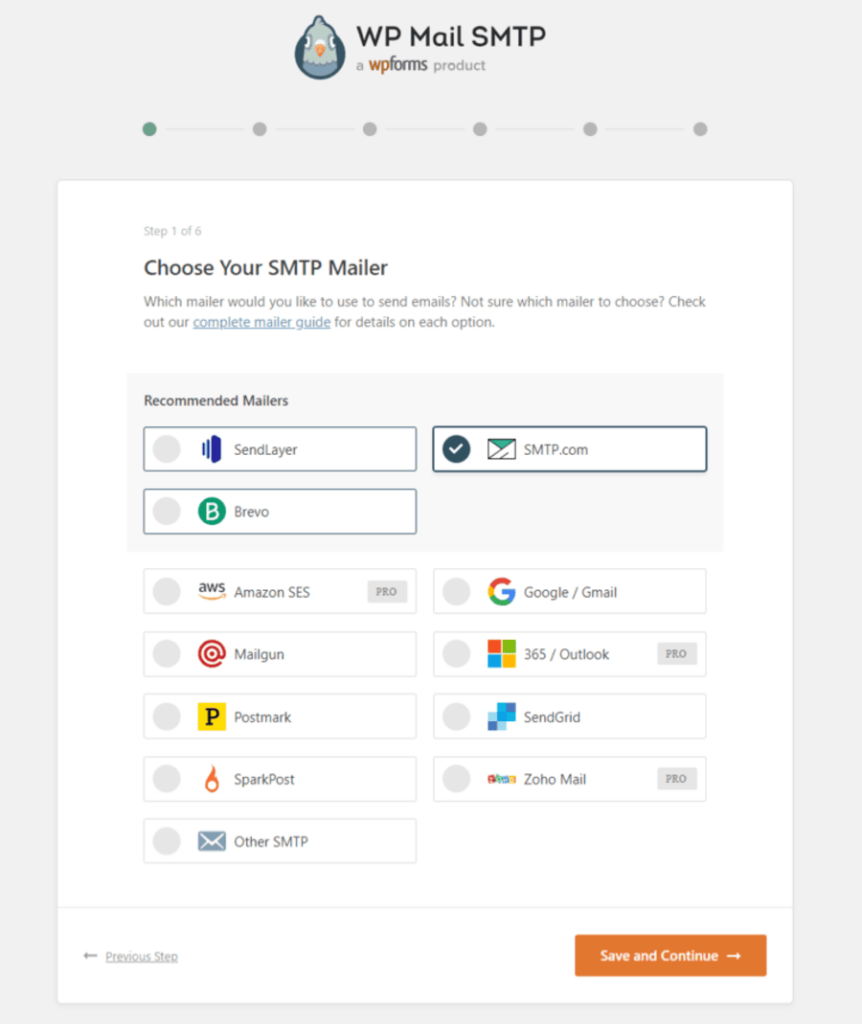Click the Brevo green logo icon
The height and width of the screenshot is (1024, 862).
pyautogui.click(x=212, y=511)
